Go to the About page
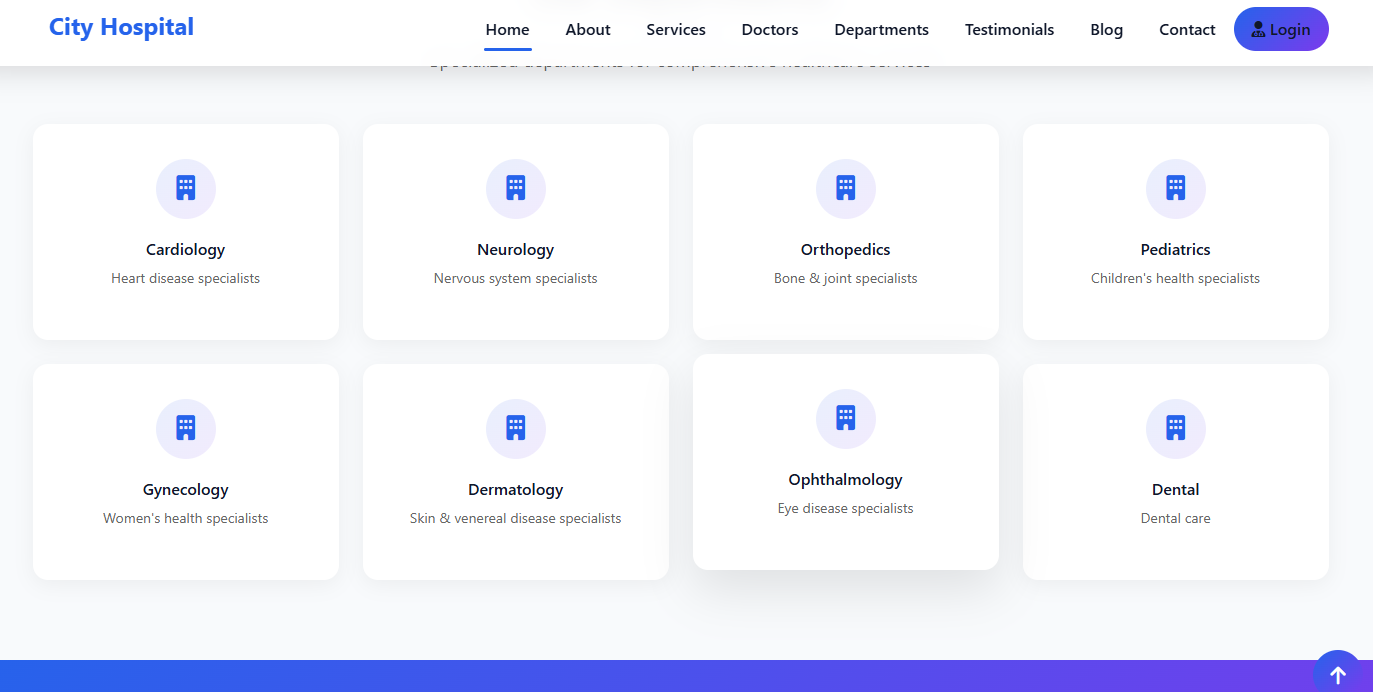 pyautogui.click(x=588, y=30)
